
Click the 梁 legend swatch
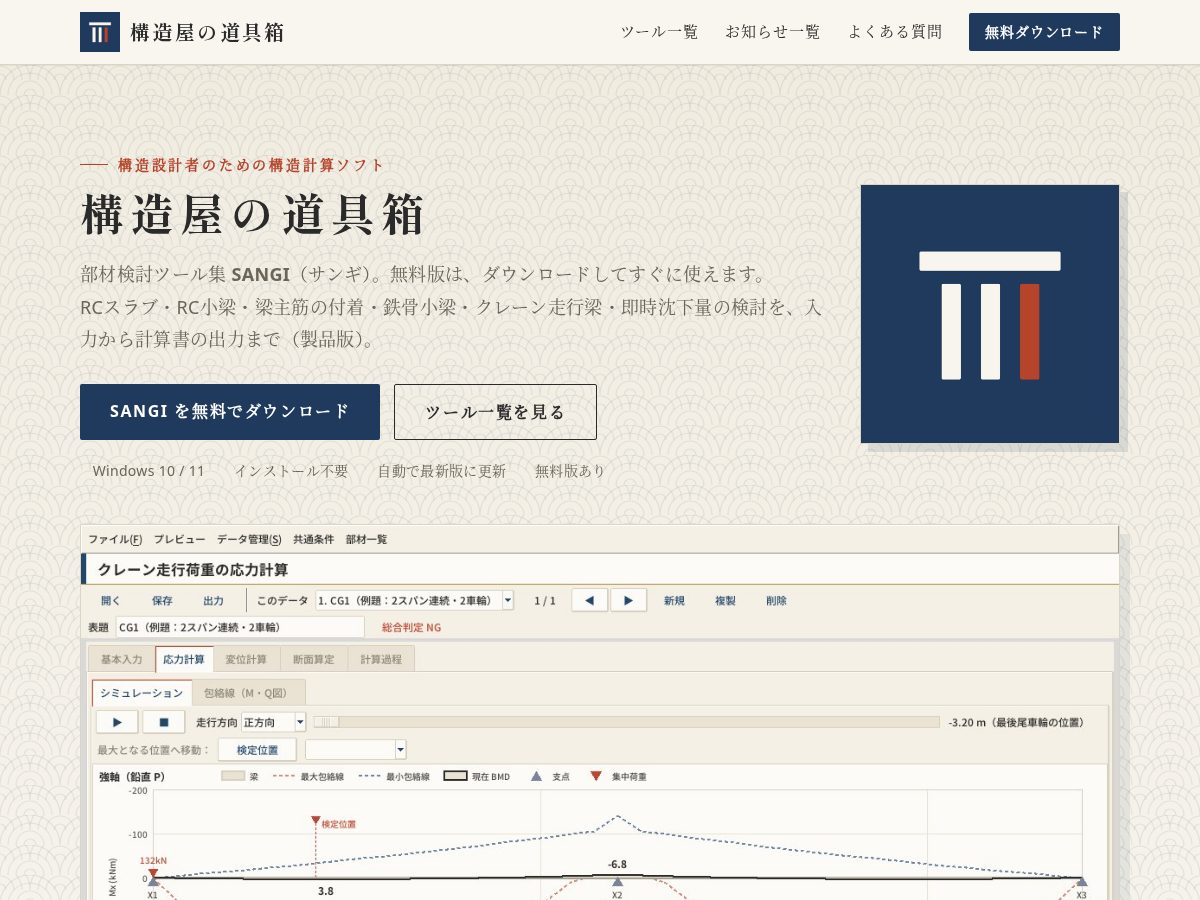pos(233,776)
